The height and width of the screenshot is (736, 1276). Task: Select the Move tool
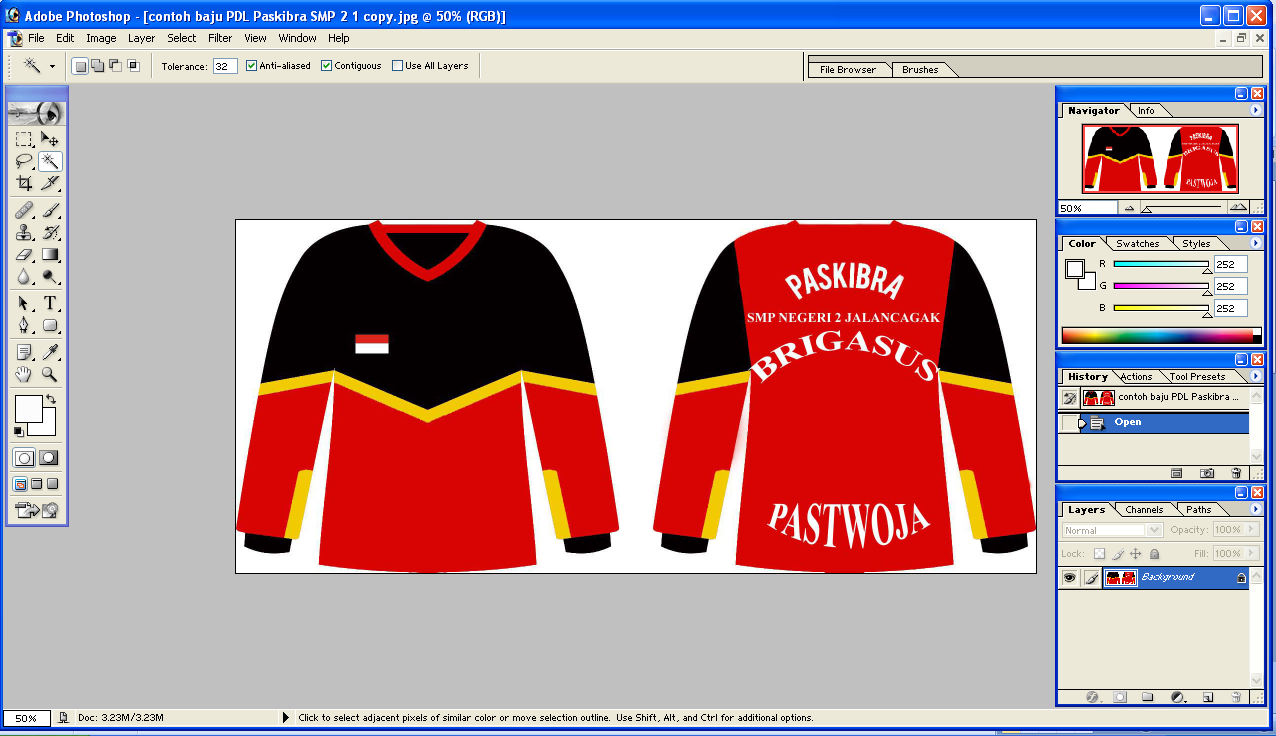pos(50,140)
